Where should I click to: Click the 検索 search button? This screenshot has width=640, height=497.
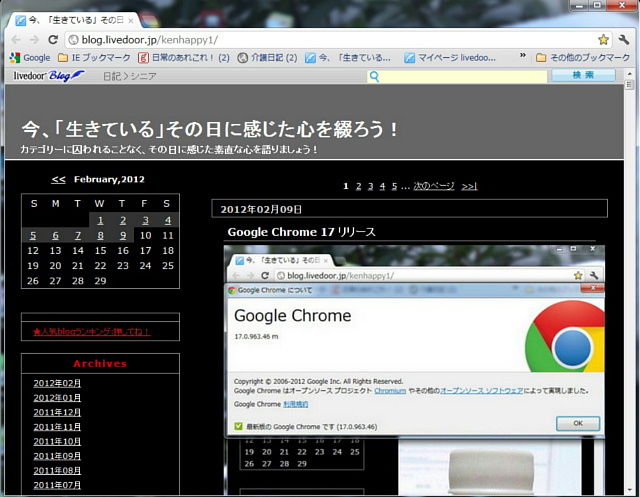(x=583, y=75)
